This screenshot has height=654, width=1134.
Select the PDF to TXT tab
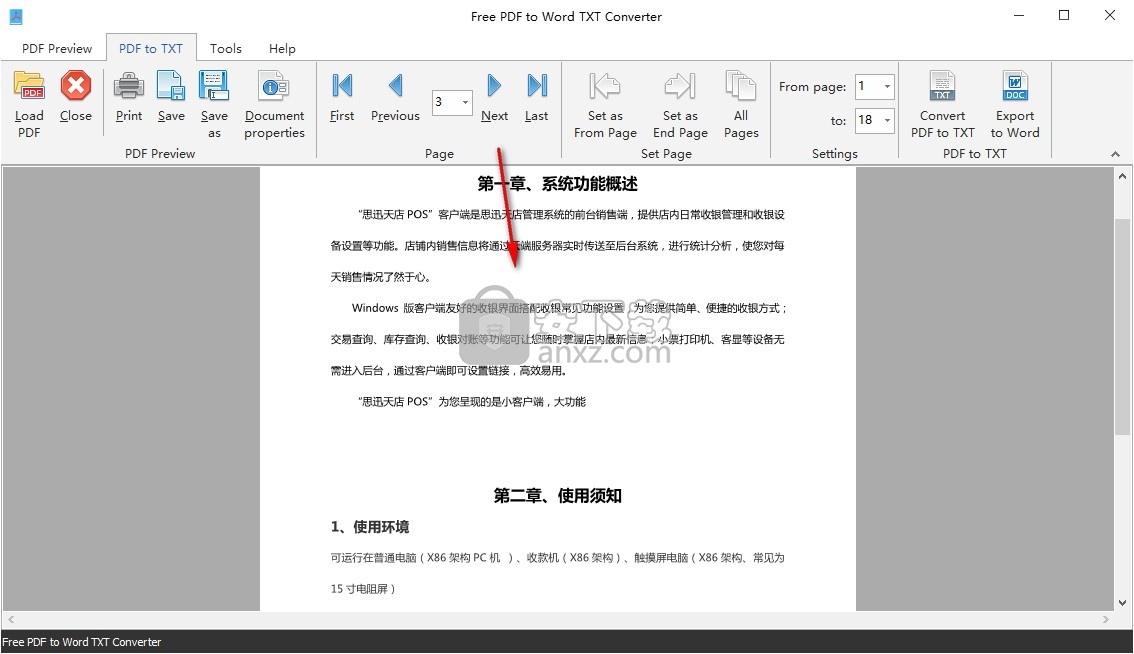tap(150, 48)
